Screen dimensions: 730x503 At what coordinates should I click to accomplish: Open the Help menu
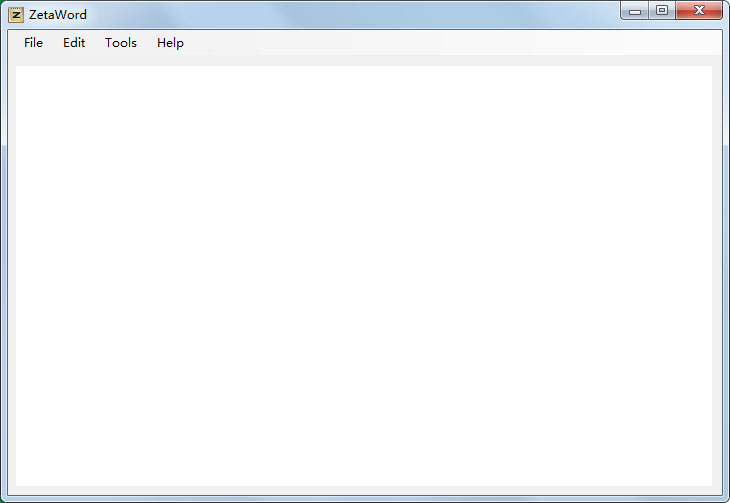tap(170, 43)
